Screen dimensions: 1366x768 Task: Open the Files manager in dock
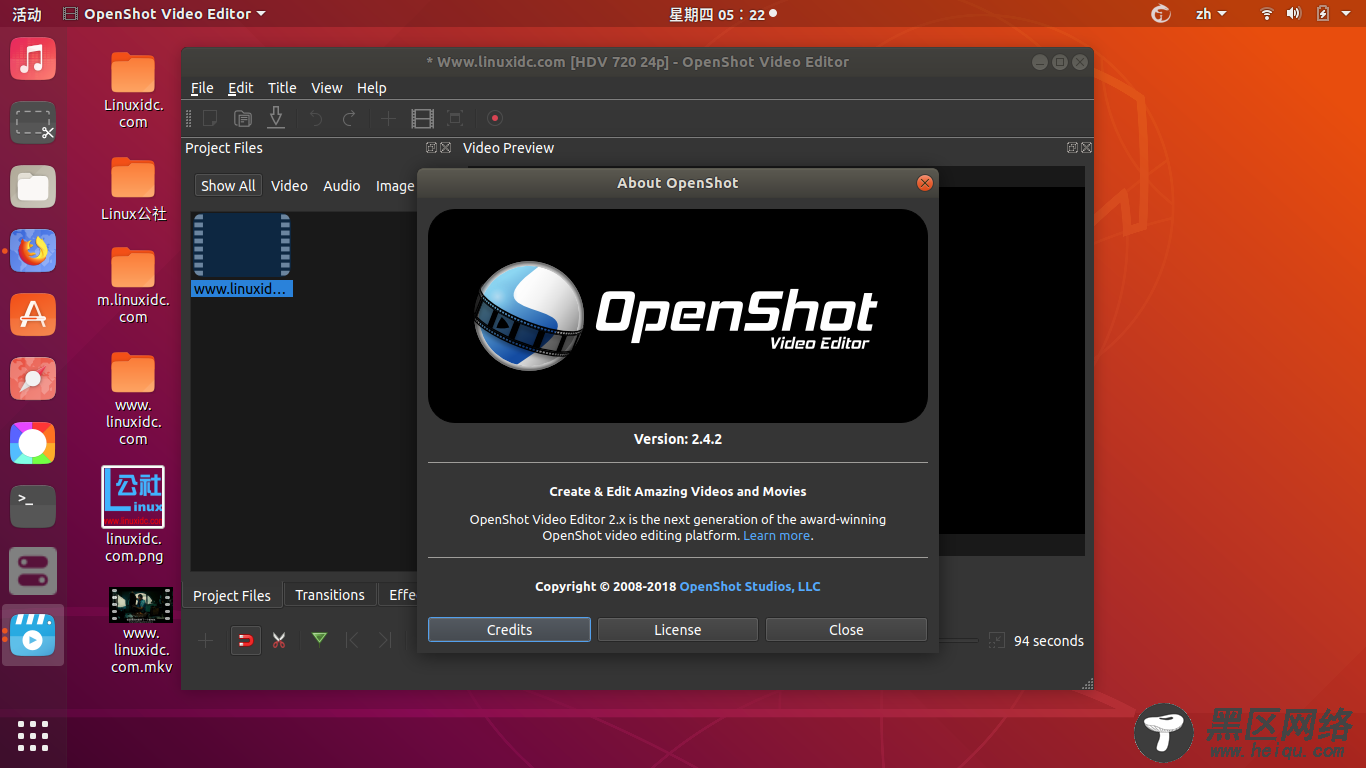tap(33, 187)
